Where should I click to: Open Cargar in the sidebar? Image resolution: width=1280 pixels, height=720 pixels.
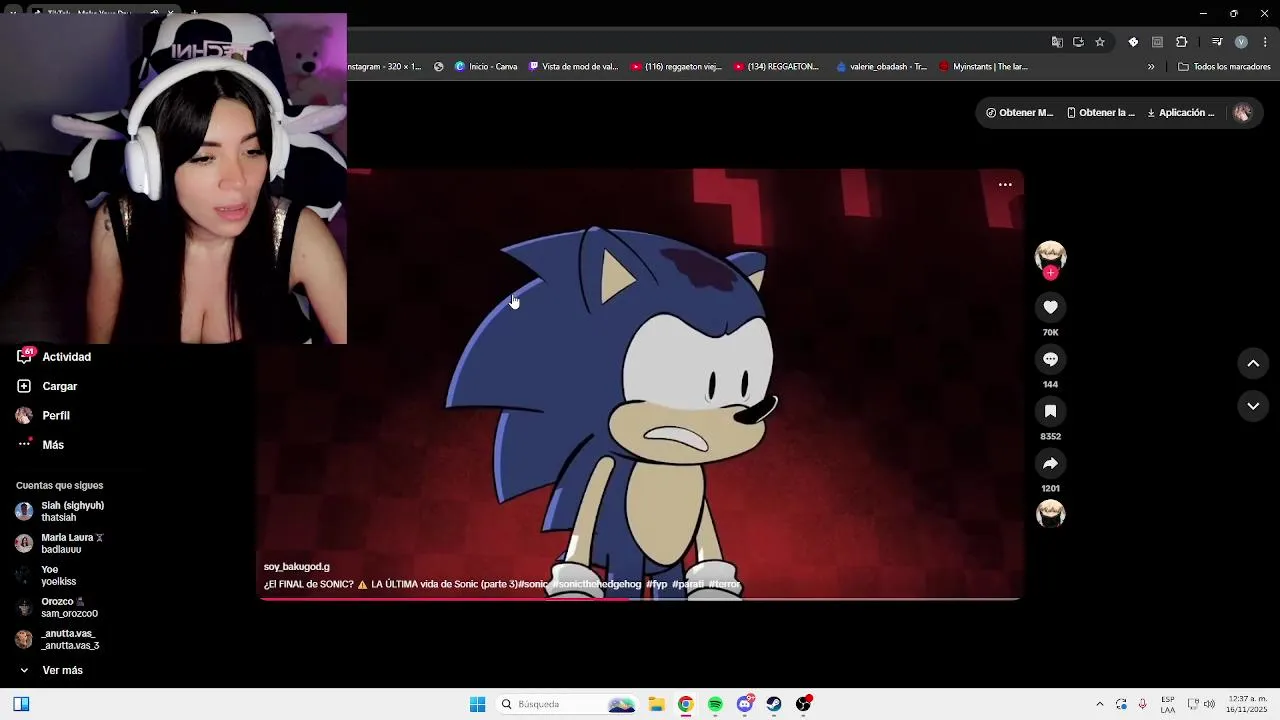click(47, 386)
